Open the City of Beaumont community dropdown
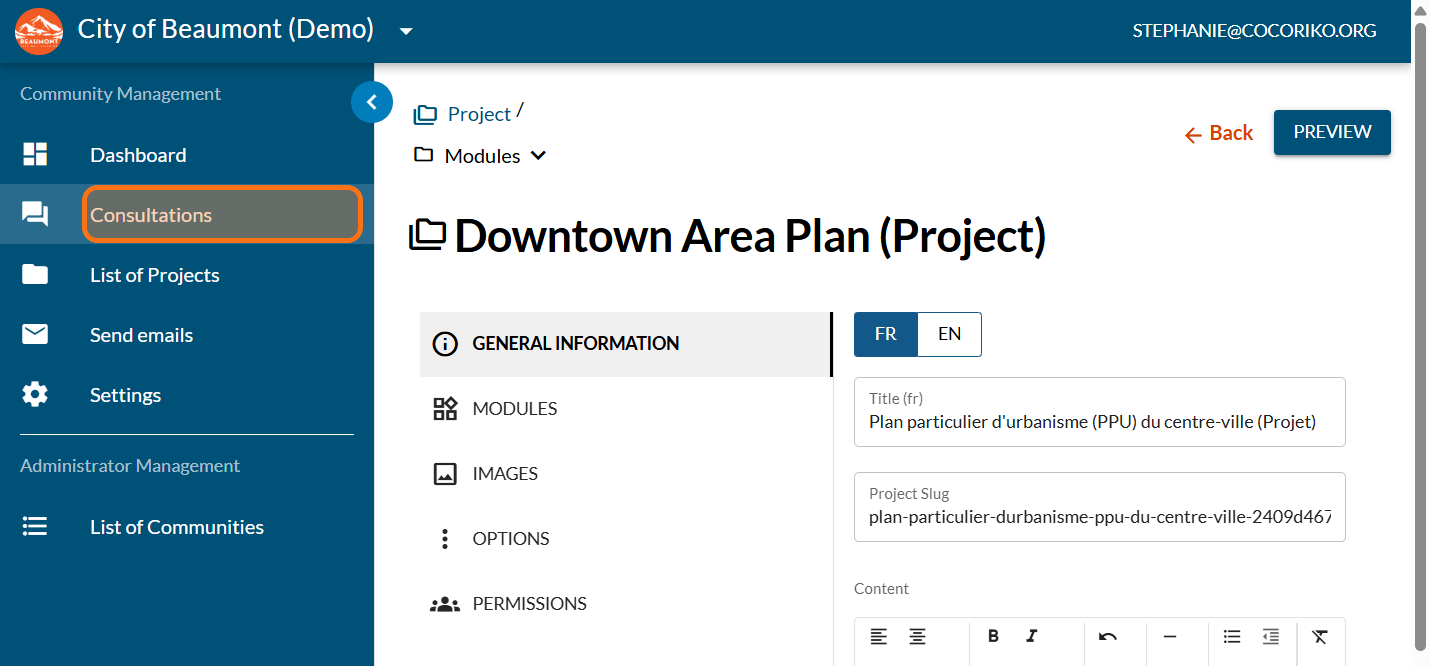Screen dimensions: 1430x666 406,31
